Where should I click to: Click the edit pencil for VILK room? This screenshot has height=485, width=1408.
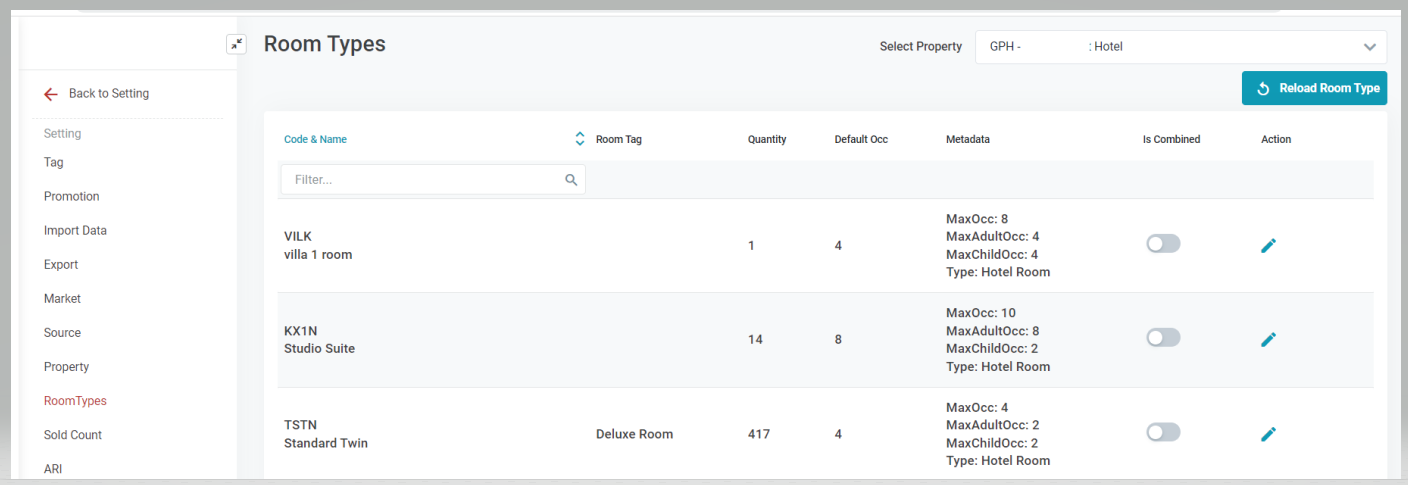pos(1268,245)
